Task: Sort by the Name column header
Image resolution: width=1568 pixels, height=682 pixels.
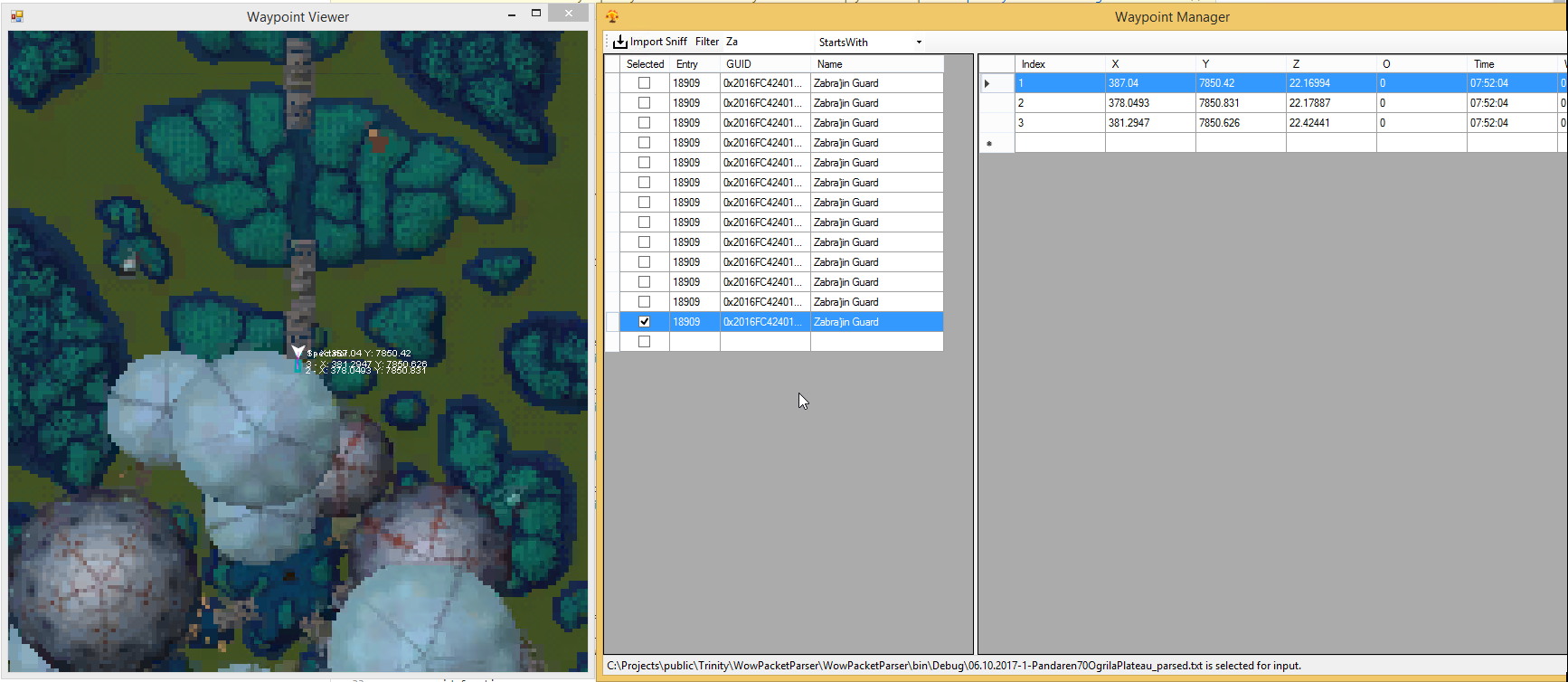Action: [x=876, y=64]
